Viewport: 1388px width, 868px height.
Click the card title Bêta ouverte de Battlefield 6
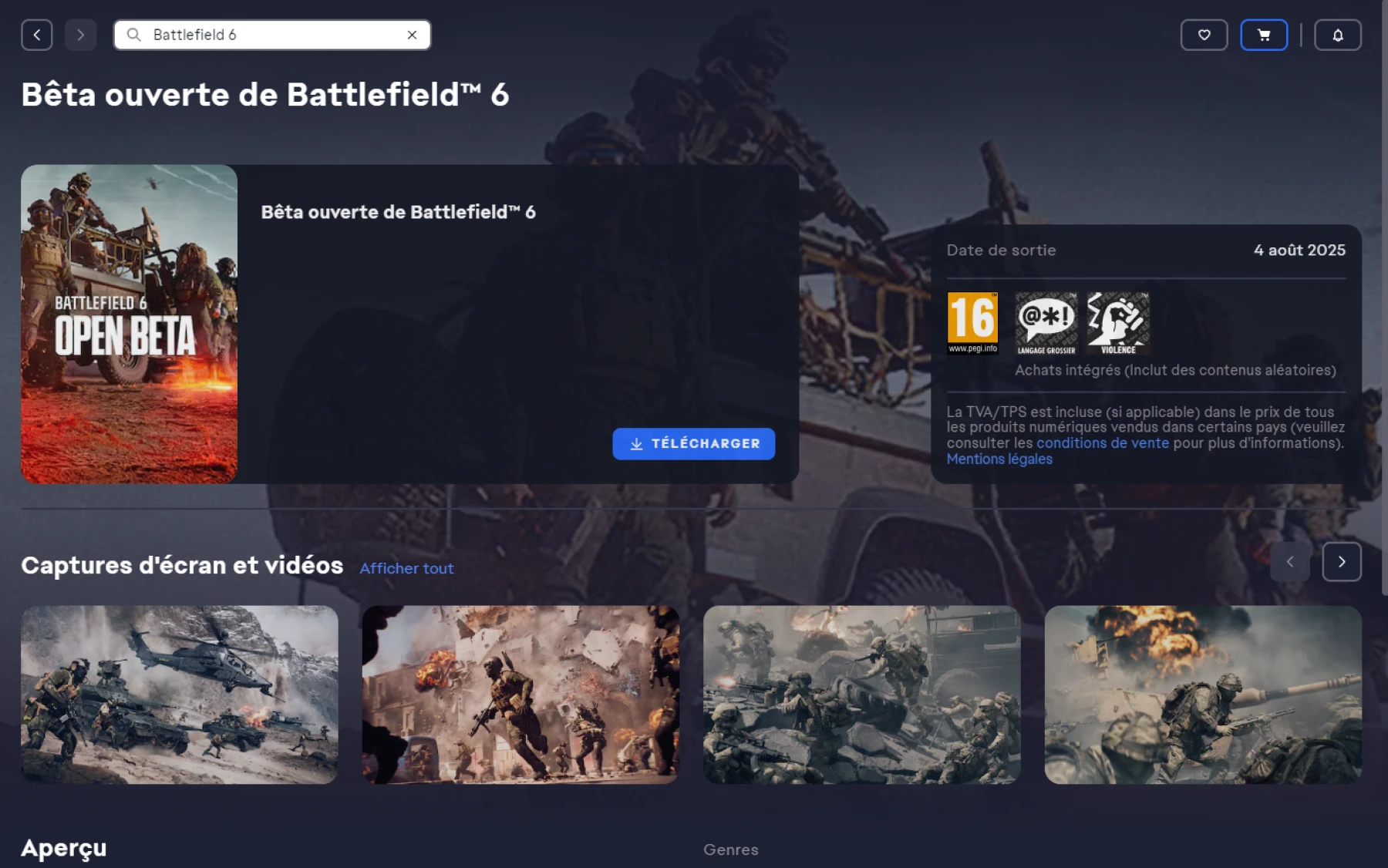point(398,212)
